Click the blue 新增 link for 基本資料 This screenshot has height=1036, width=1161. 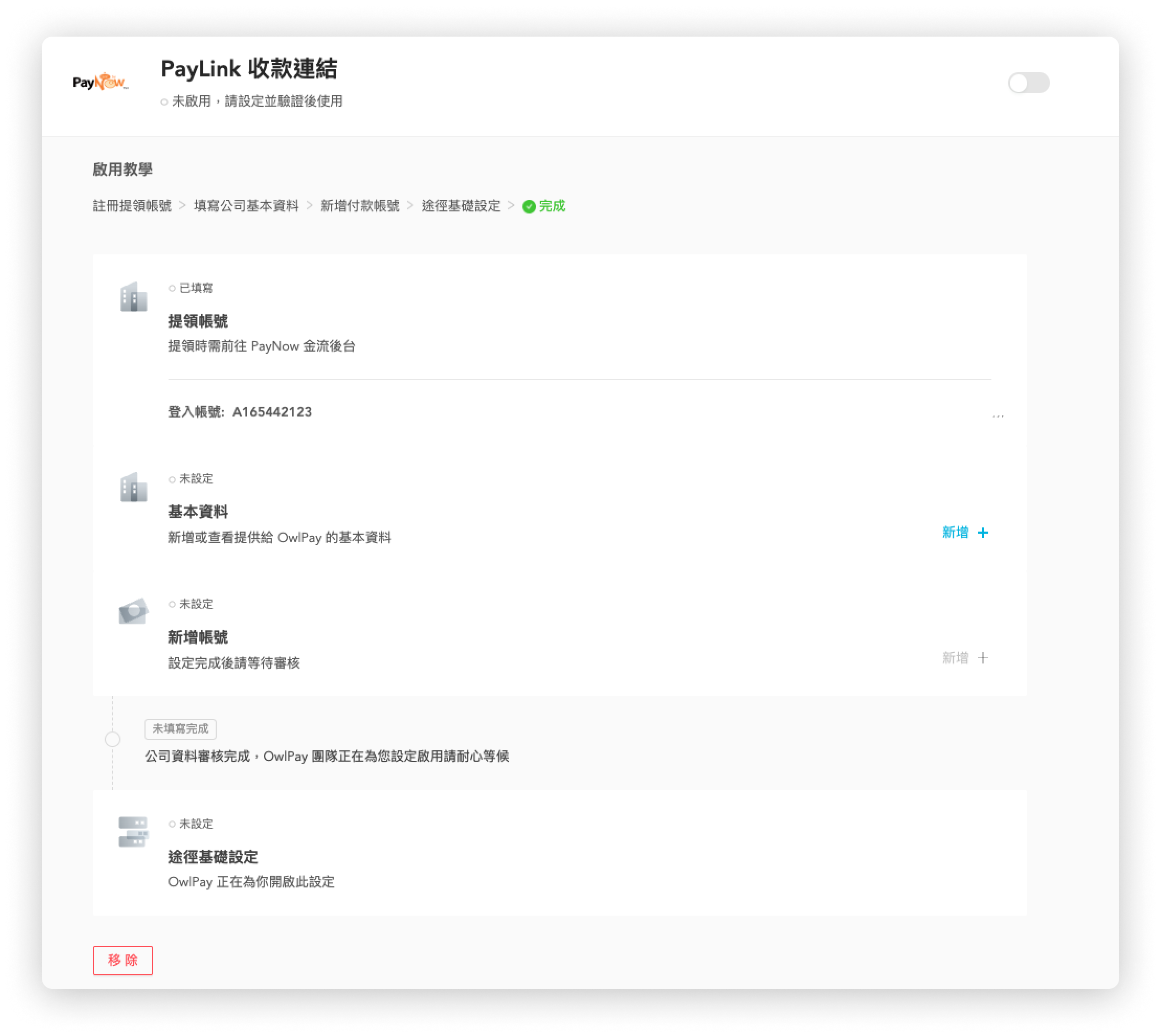[955, 532]
